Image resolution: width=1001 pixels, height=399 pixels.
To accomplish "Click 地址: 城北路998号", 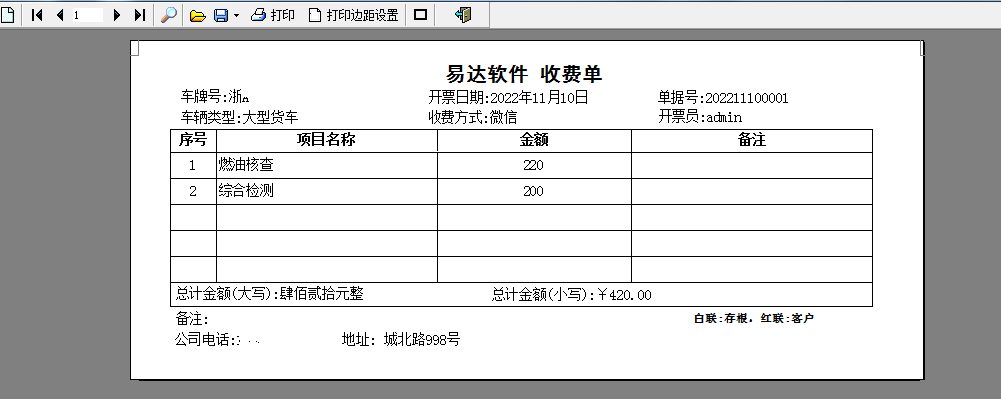I will (401, 340).
